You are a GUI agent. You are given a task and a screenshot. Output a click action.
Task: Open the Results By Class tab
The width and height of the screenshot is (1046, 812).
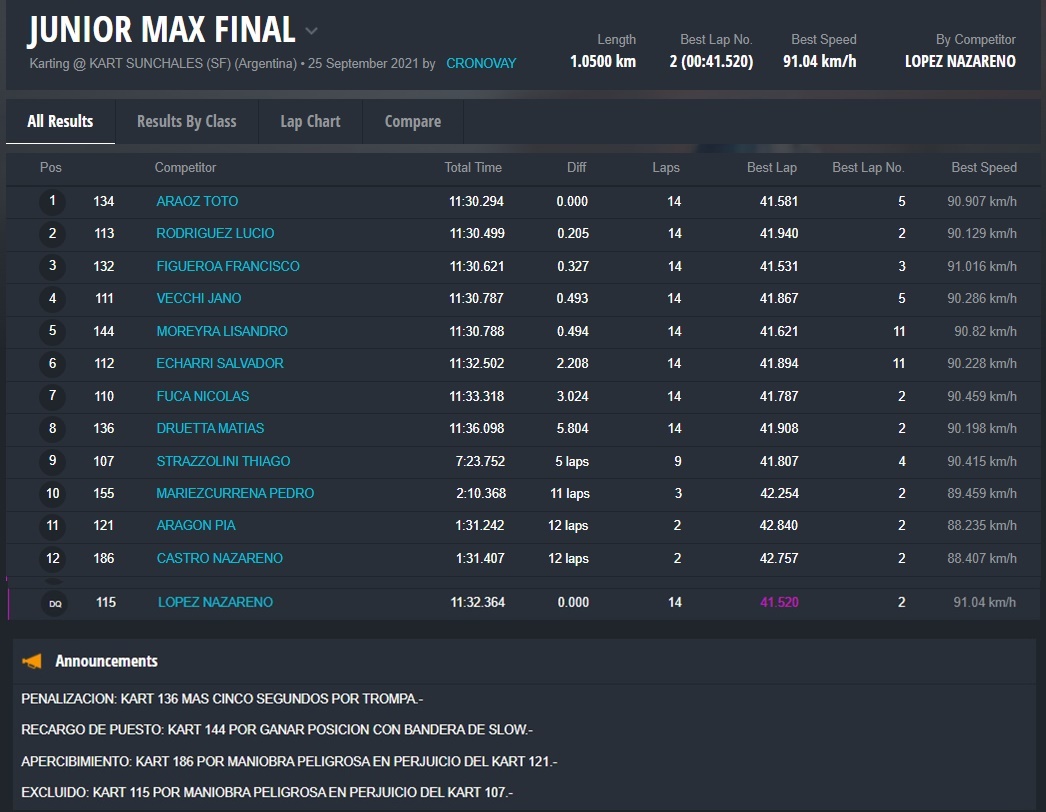tap(186, 121)
